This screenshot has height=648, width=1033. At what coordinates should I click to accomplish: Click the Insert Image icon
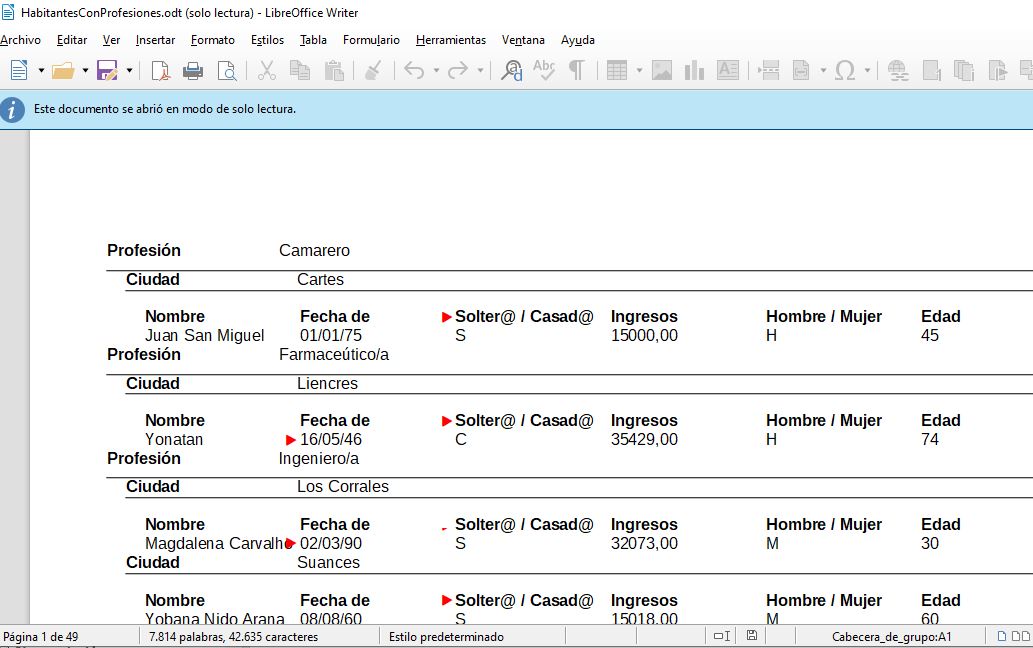[661, 70]
